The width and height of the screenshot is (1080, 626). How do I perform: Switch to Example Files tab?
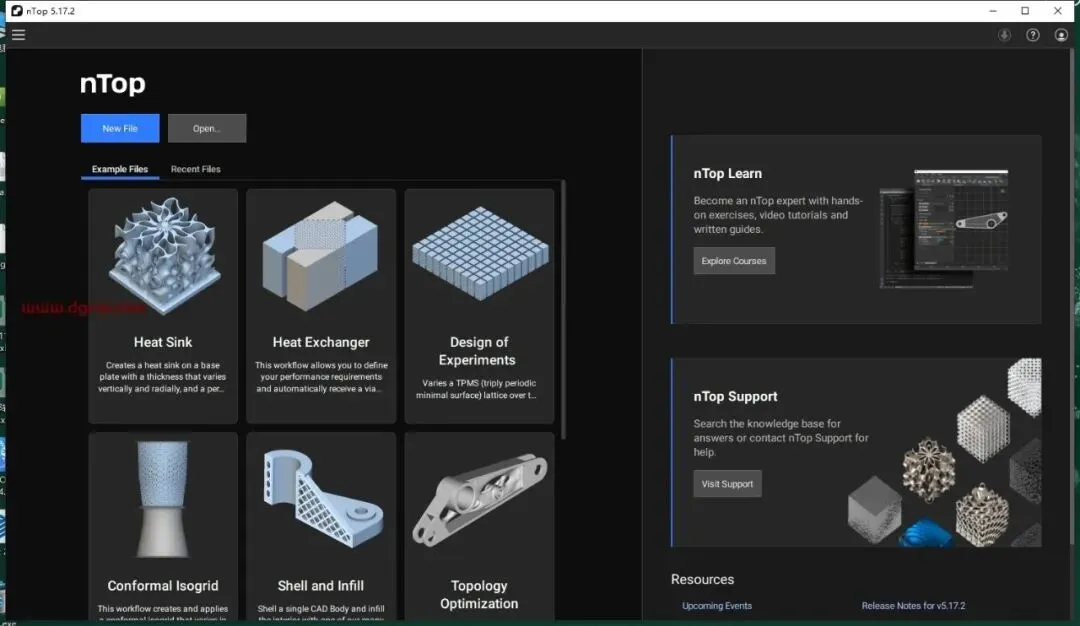[120, 169]
